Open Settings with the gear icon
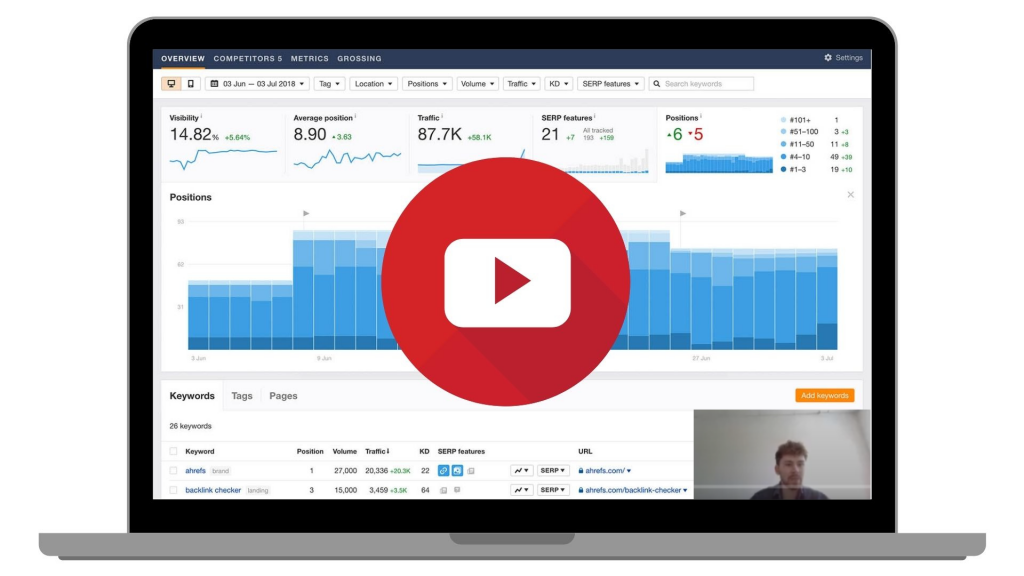1024x576 pixels. [843, 57]
